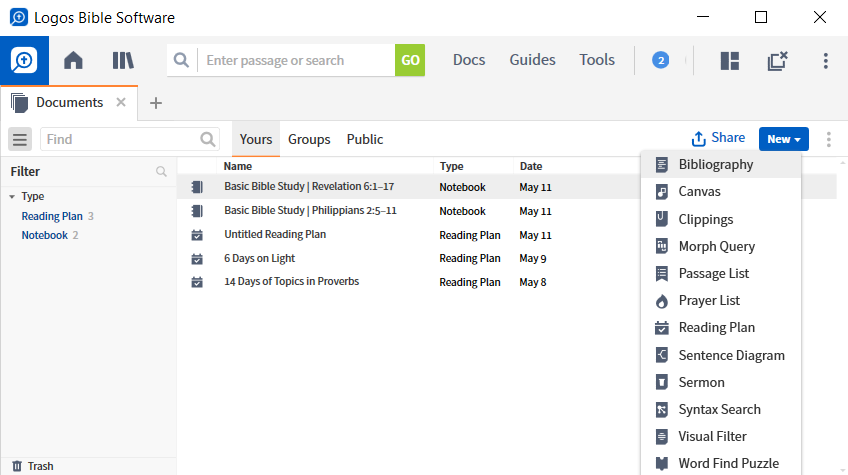Click the calendar icon for Untitled Reading Plan
848x475 pixels.
[x=197, y=235]
